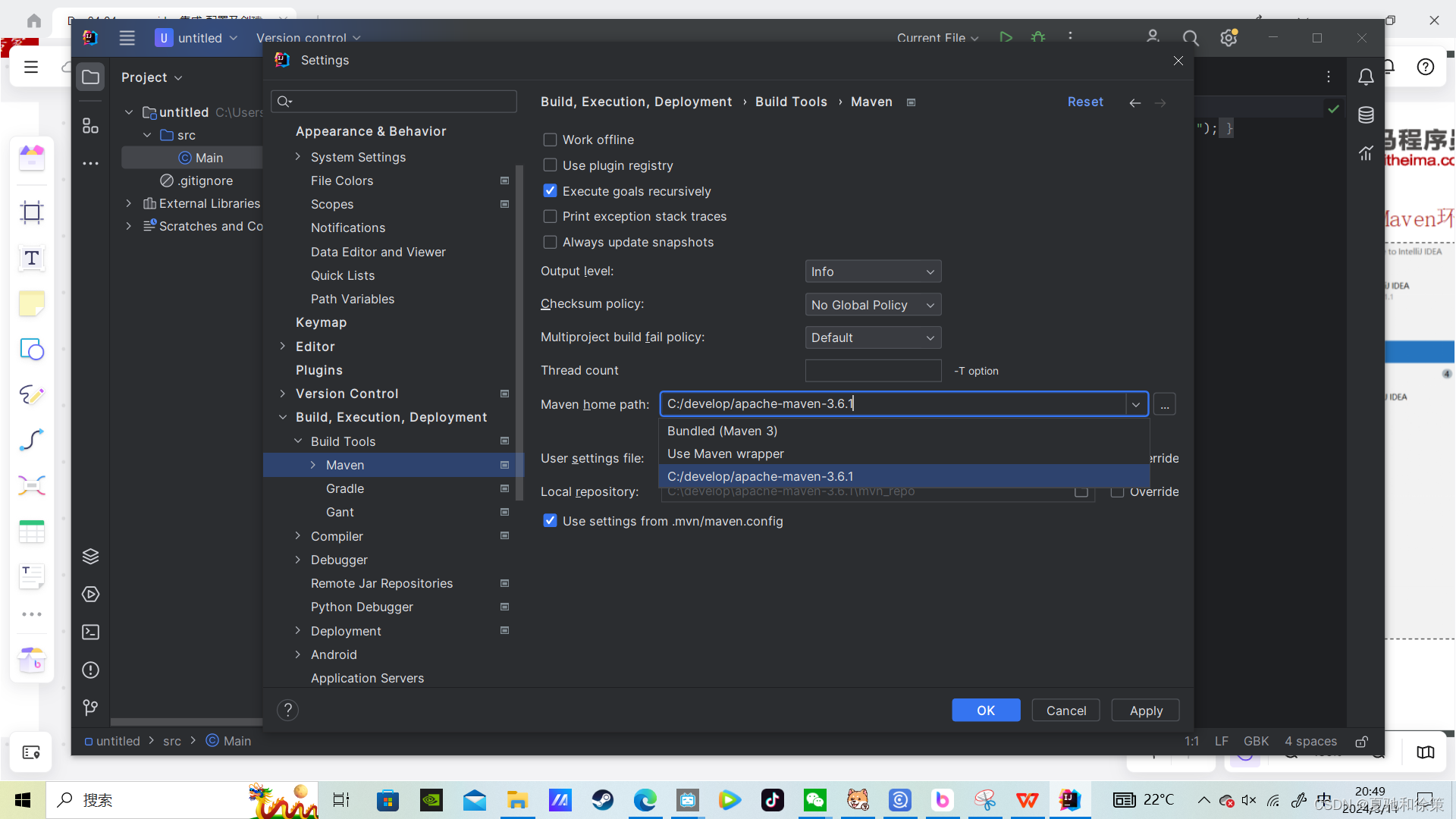Click the Apply button

(1146, 711)
